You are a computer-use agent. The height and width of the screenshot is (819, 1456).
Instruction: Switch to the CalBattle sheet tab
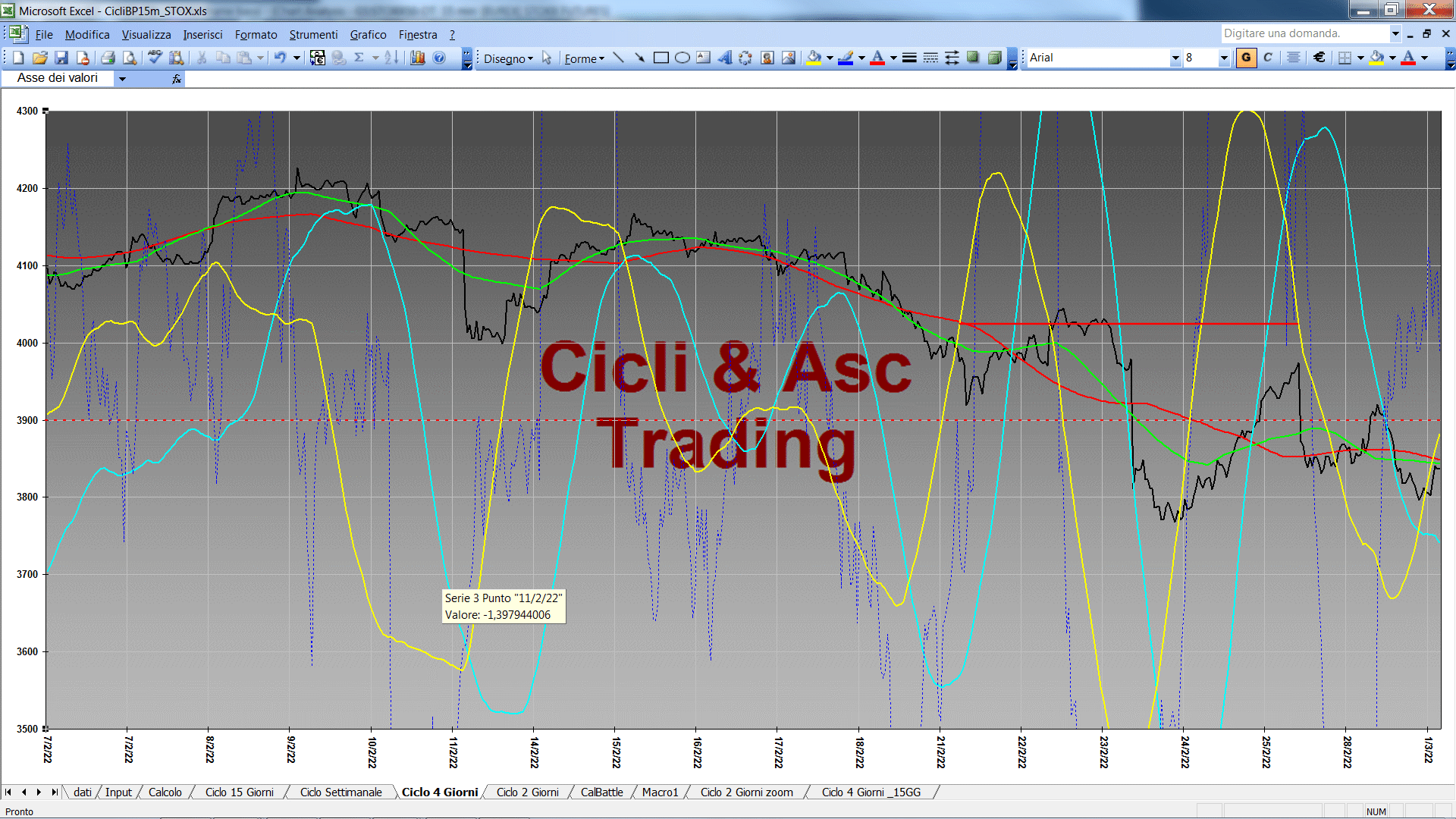601,792
